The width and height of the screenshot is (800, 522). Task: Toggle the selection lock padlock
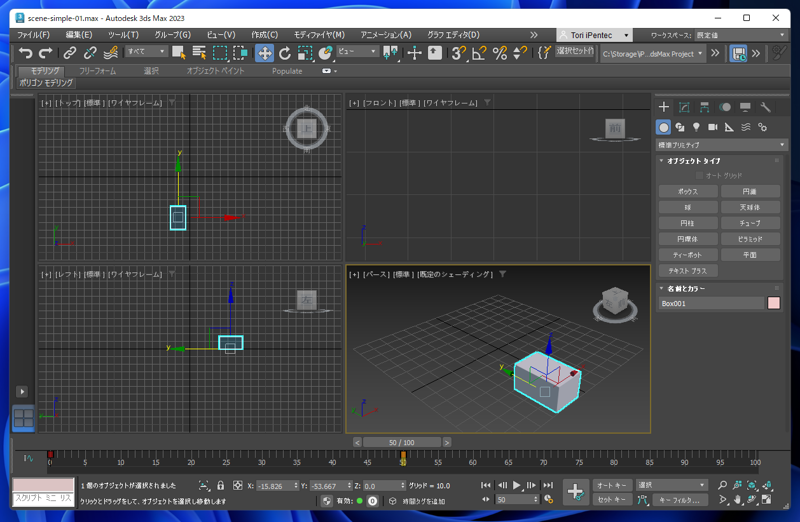220,486
